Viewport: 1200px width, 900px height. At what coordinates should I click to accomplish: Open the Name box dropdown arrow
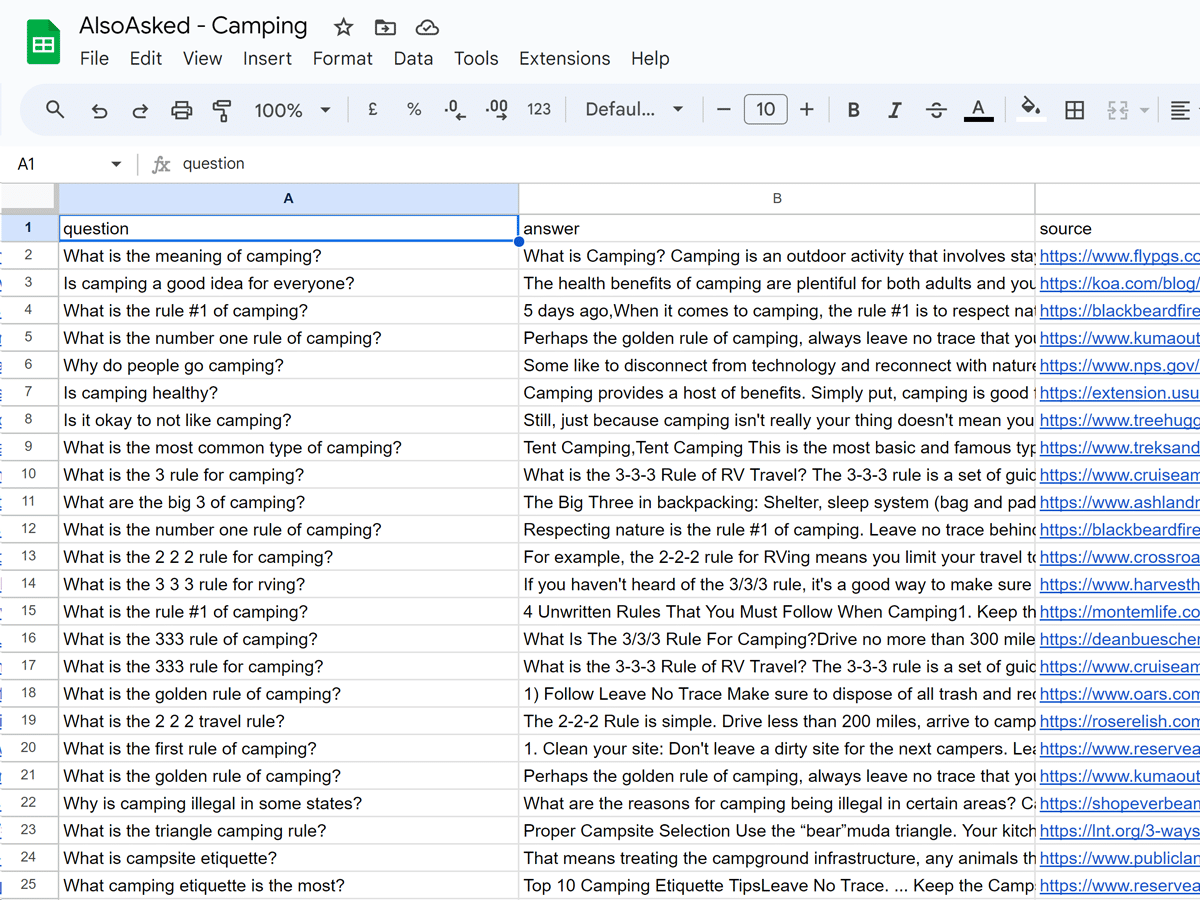(116, 164)
